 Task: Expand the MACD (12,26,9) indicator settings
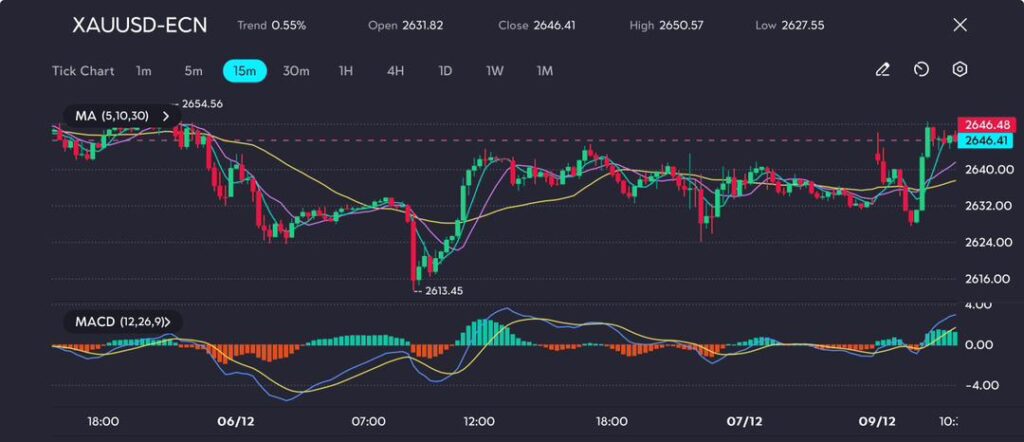[167, 321]
